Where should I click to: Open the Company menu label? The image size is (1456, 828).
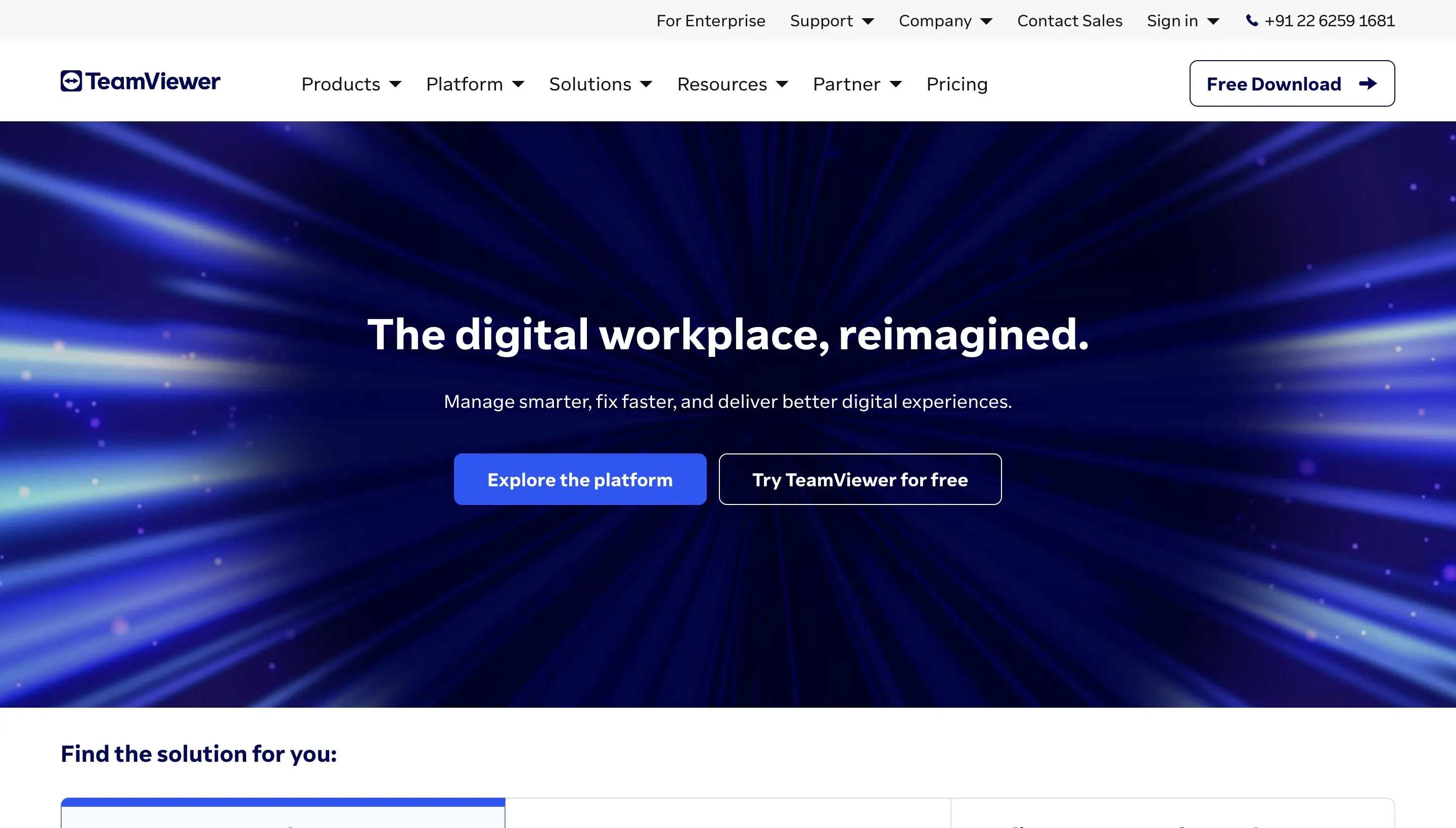[x=935, y=21]
